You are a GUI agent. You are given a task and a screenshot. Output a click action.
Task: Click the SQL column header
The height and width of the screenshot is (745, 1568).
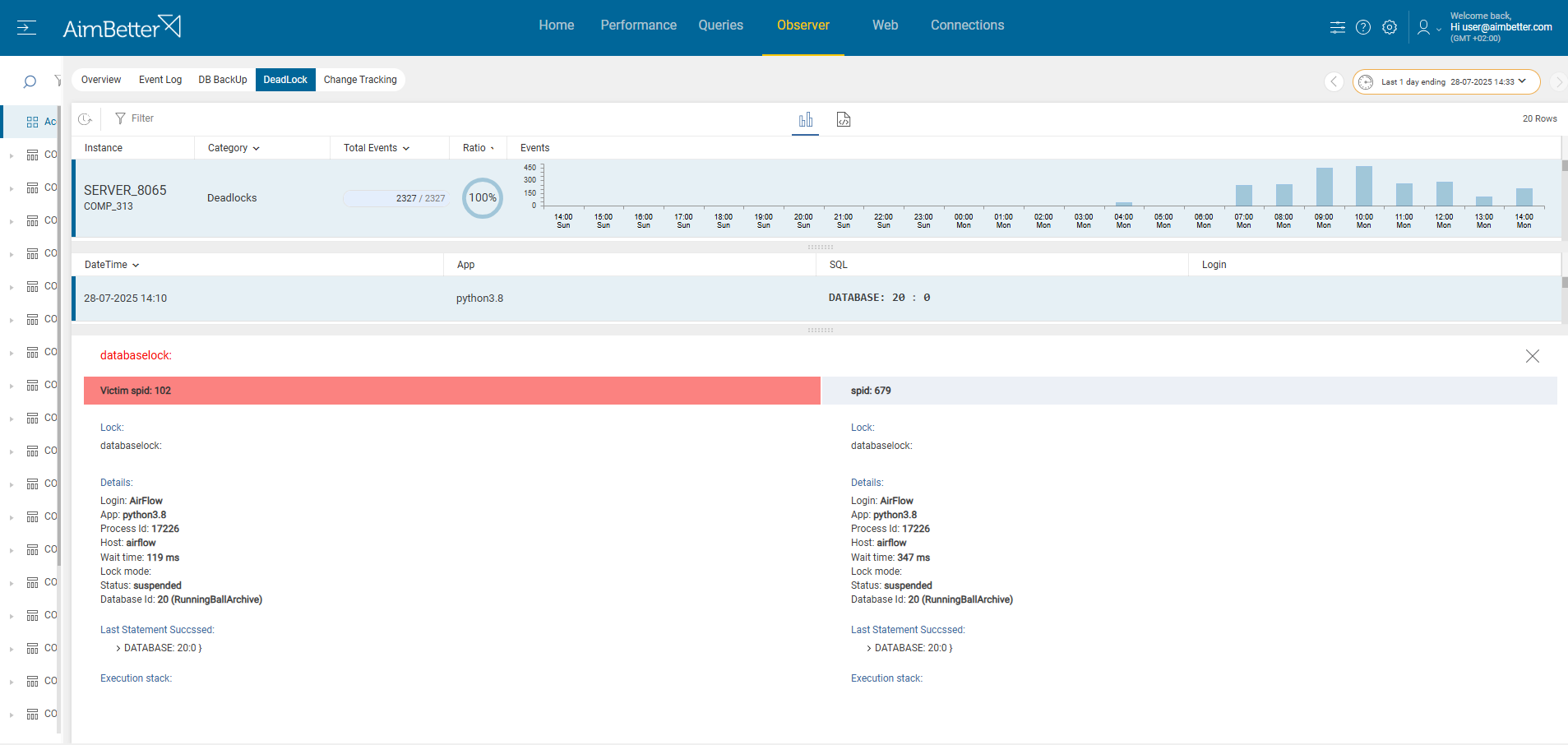coord(839,265)
